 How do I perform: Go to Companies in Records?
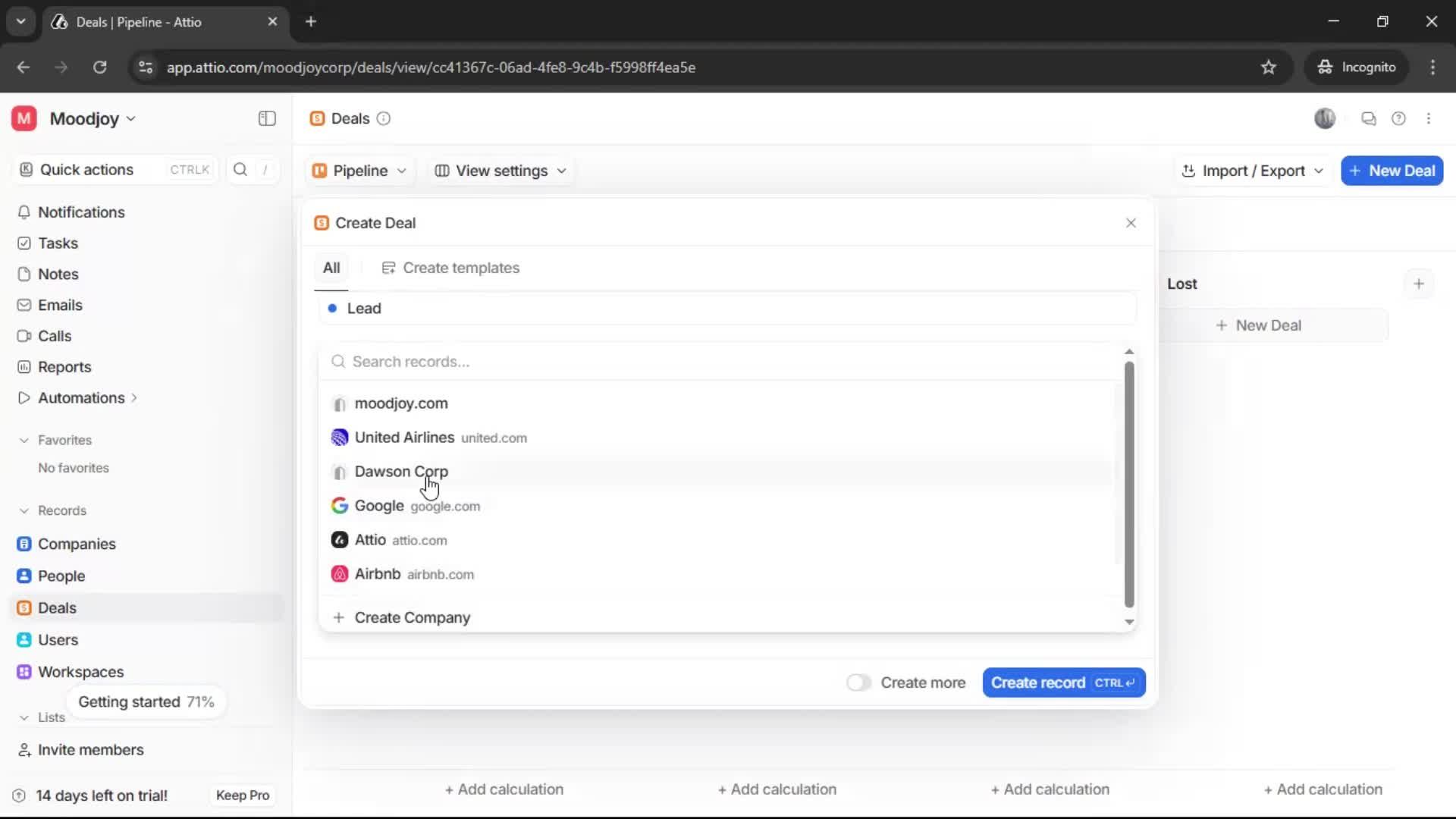coord(76,544)
